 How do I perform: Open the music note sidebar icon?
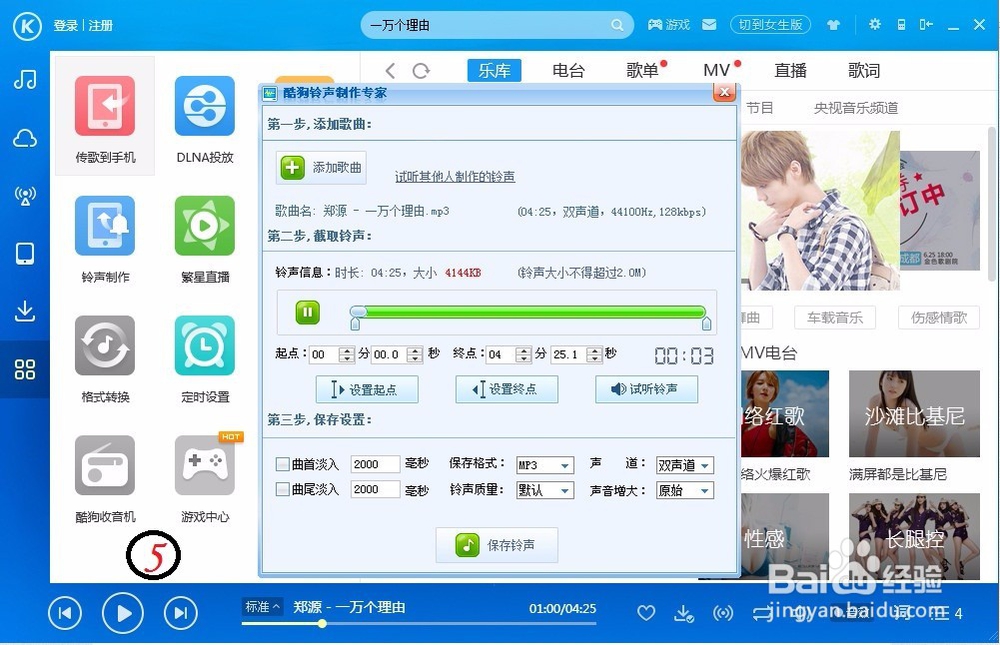[x=25, y=80]
